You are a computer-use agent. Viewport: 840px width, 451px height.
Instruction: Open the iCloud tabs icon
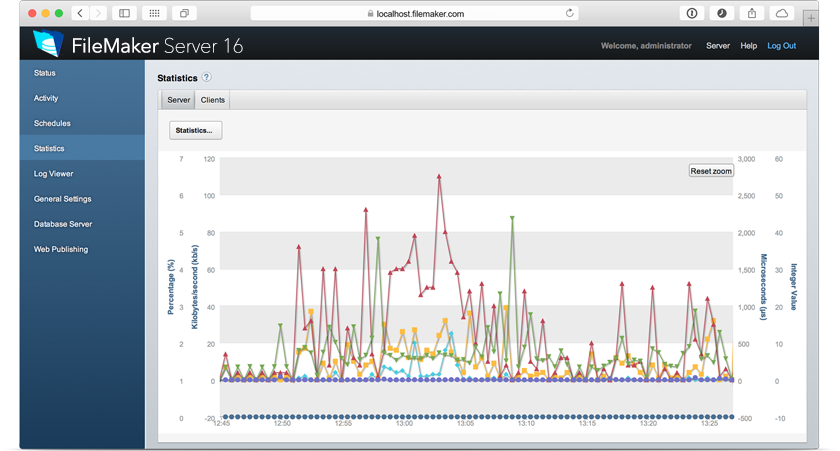pyautogui.click(x=782, y=13)
